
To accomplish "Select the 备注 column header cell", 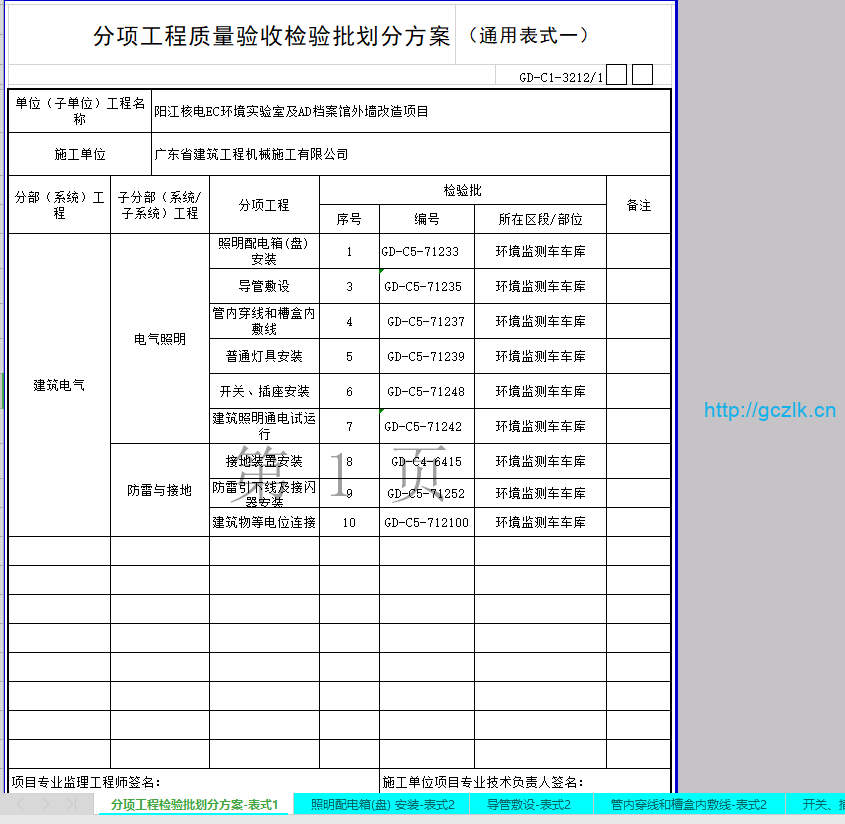I will pyautogui.click(x=638, y=205).
